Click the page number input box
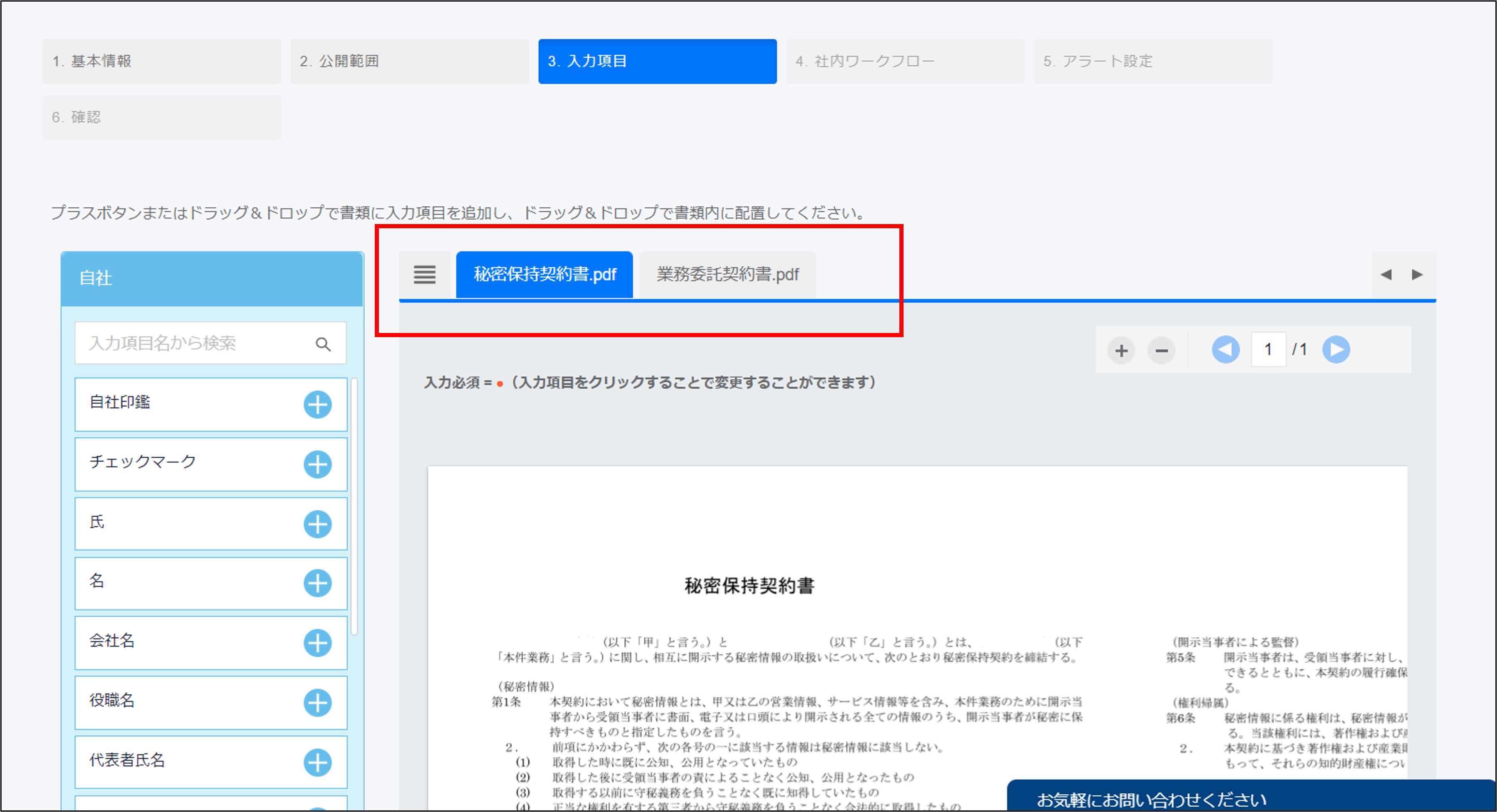The image size is (1497, 812). coord(1268,350)
